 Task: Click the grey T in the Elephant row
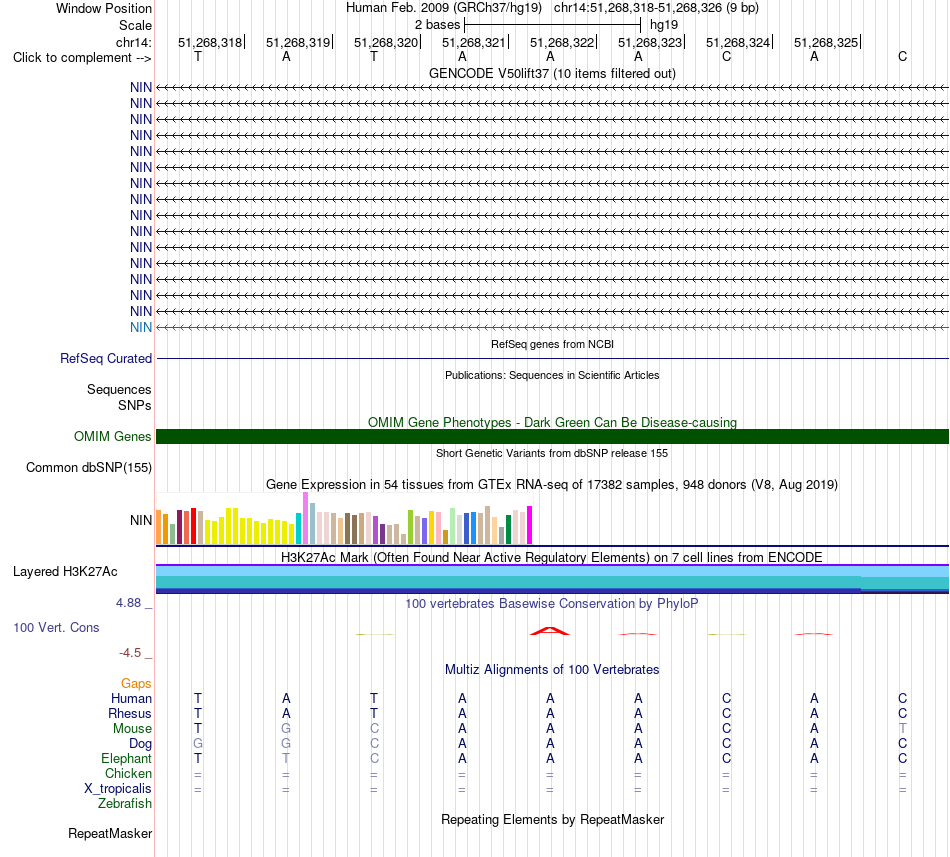(x=286, y=758)
